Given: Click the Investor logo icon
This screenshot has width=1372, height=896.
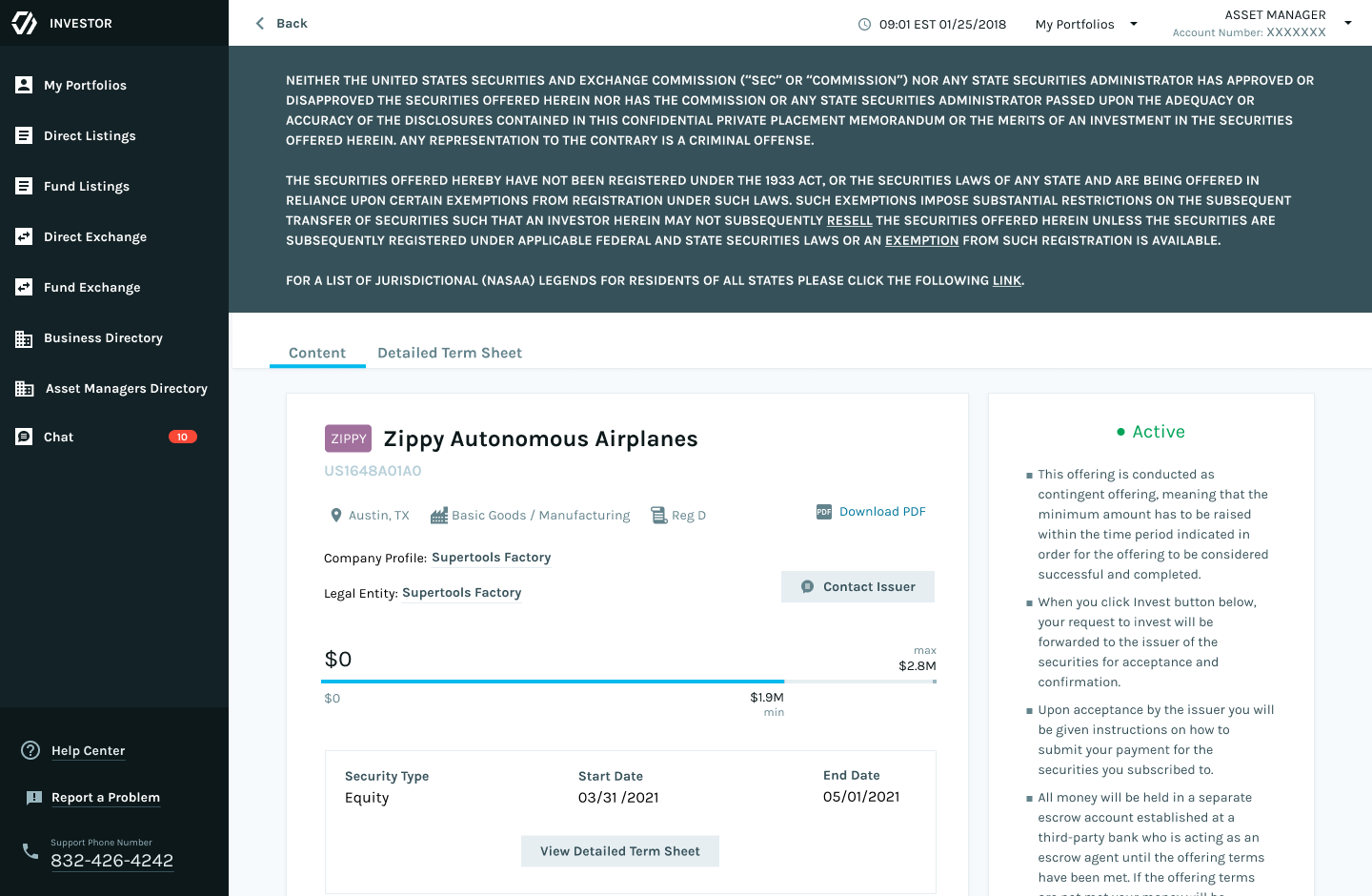Looking at the screenshot, I should coord(24,23).
